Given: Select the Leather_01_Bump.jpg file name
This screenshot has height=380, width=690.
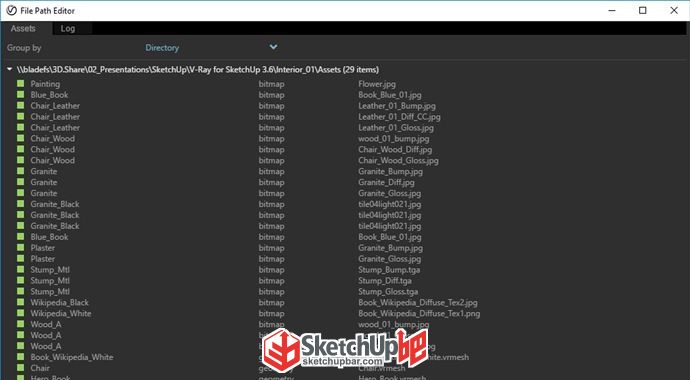Looking at the screenshot, I should [397, 106].
